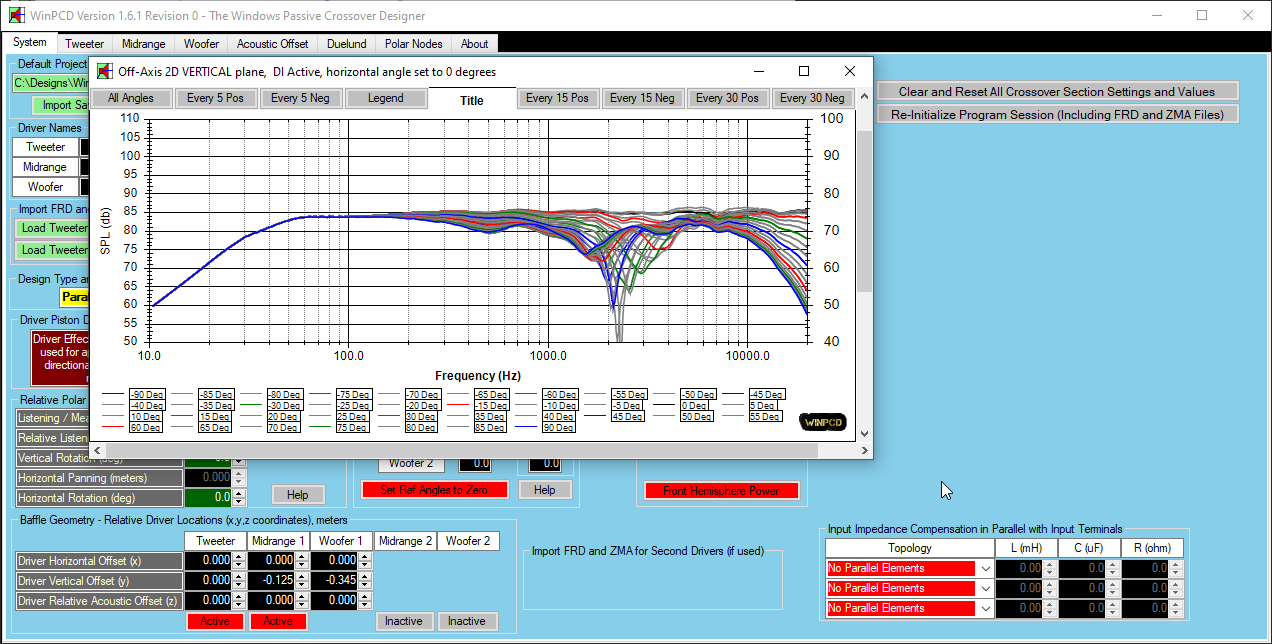Toggle the Midrange 1 Active button

278,621
